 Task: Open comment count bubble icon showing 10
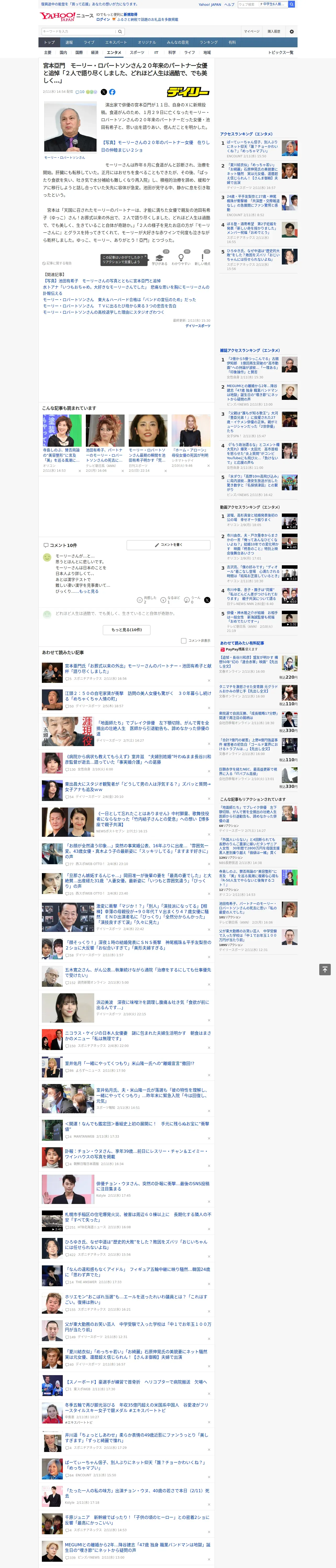pyautogui.click(x=80, y=92)
